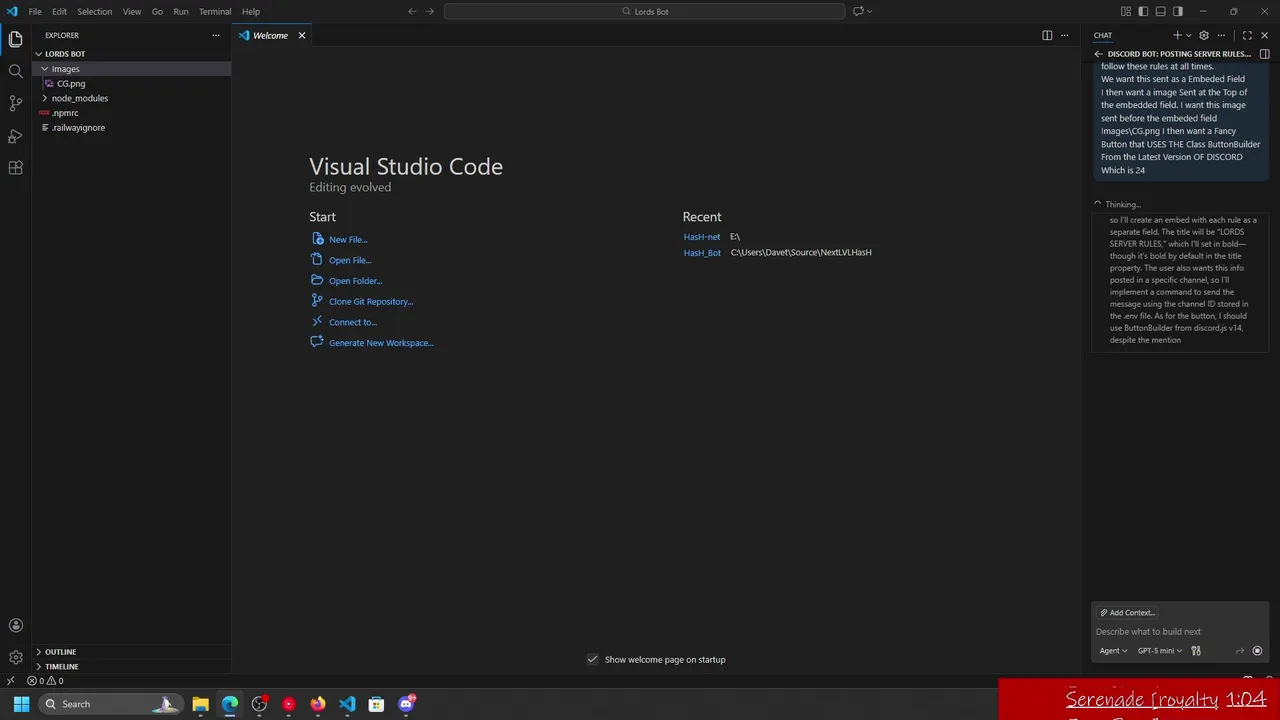Screen dimensions: 1280x720
Task: Open the Search view in activity bar
Action: [x=15, y=71]
